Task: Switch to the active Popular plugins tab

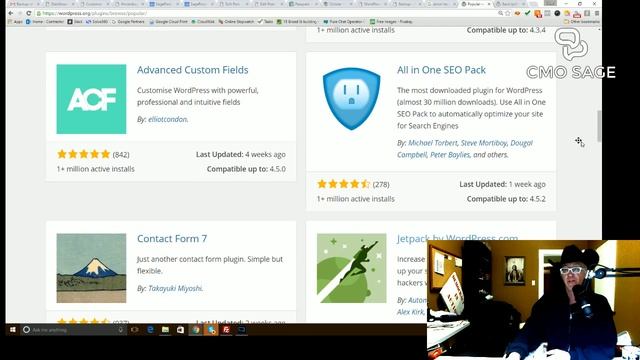Action: (476, 4)
